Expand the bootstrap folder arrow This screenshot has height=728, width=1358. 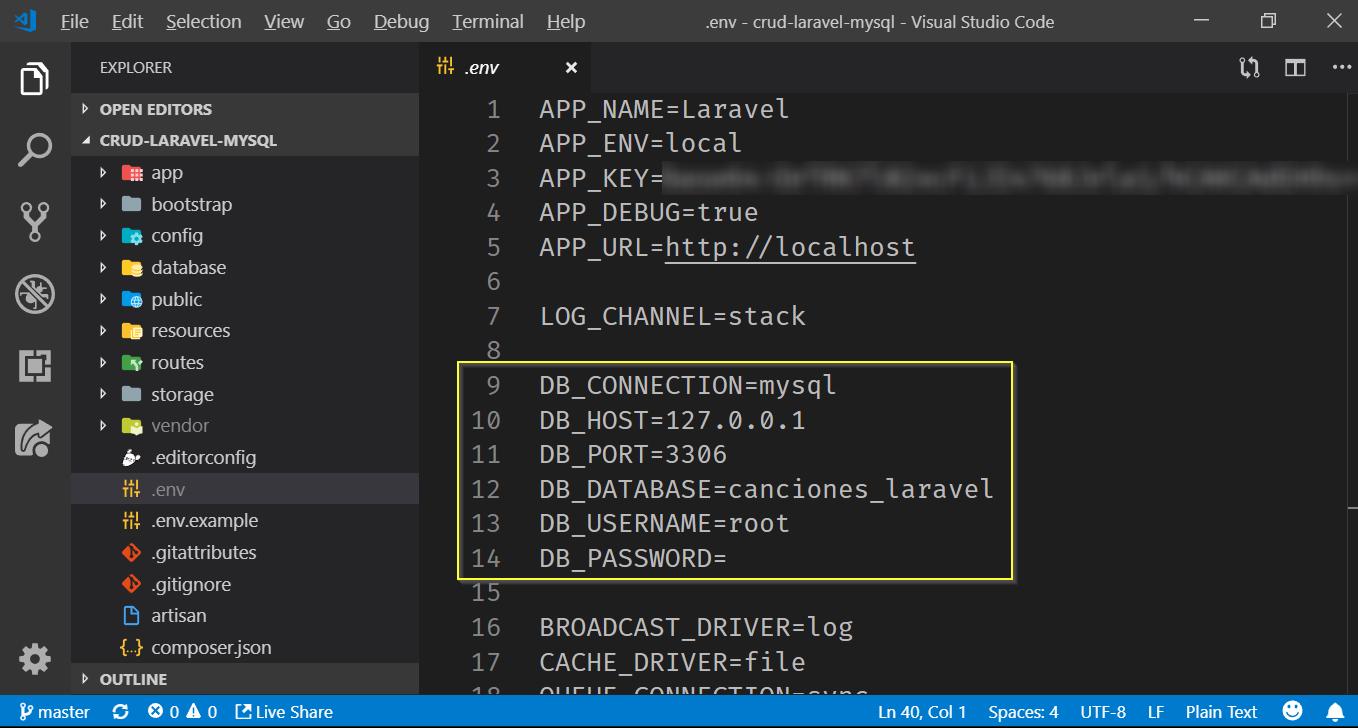point(103,204)
